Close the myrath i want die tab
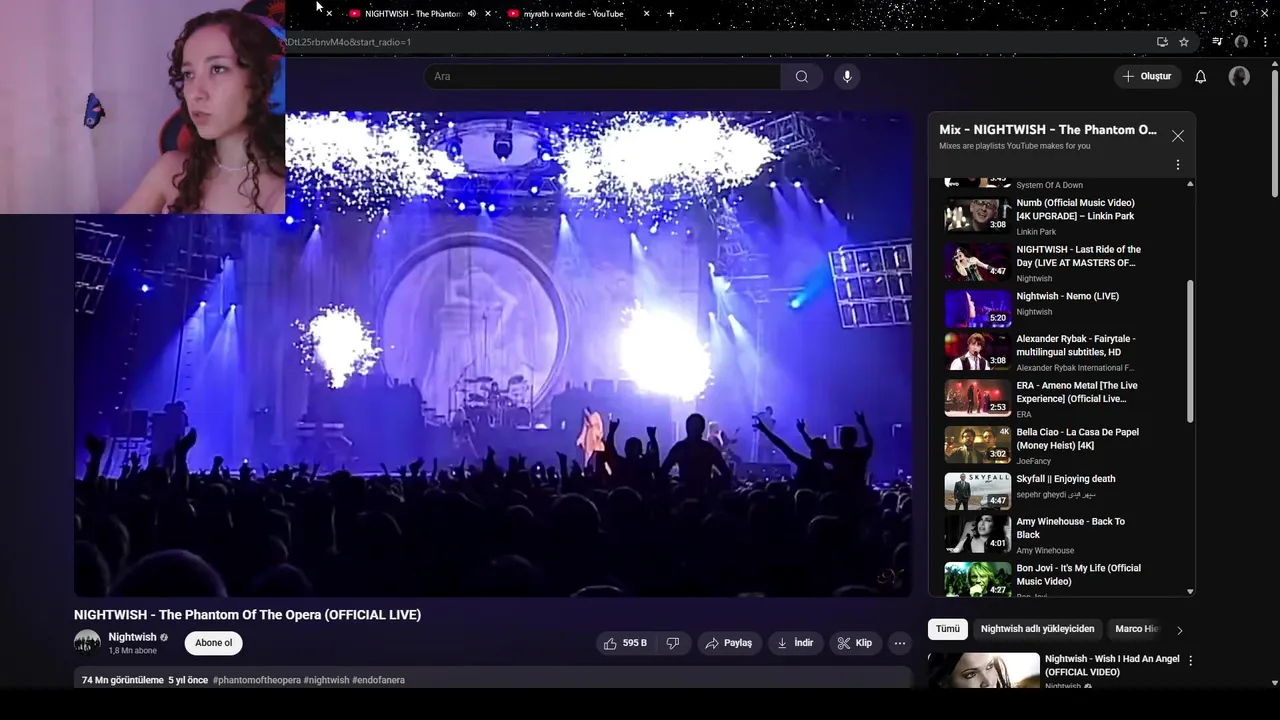 646,14
